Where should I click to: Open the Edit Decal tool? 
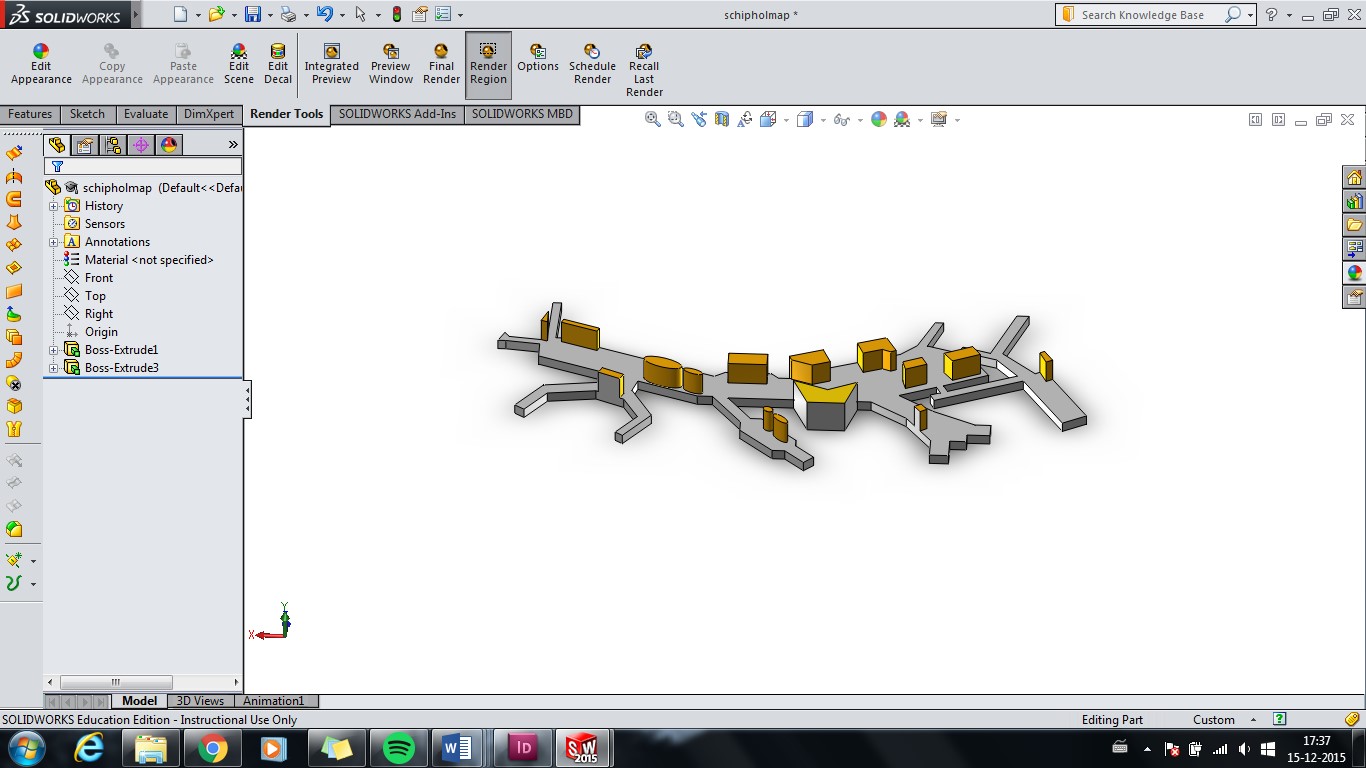[278, 65]
